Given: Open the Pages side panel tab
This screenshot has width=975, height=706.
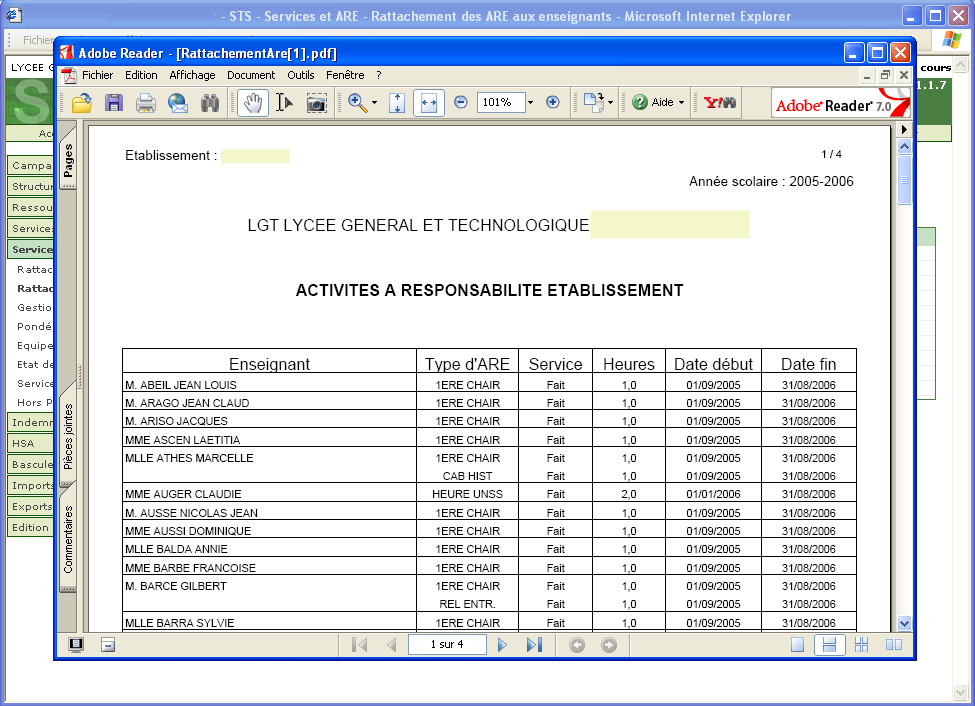Looking at the screenshot, I should click(x=68, y=159).
